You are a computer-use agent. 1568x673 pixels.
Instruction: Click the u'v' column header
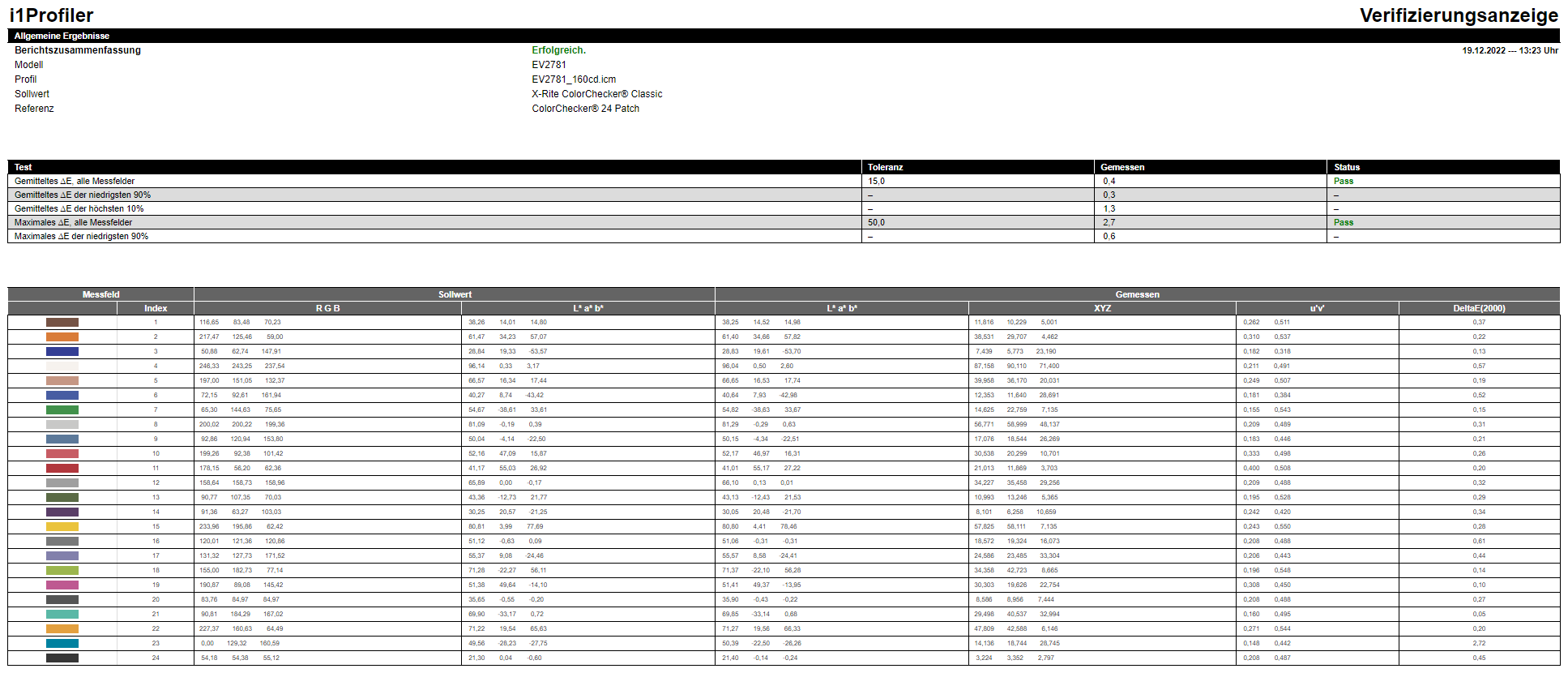[1317, 308]
